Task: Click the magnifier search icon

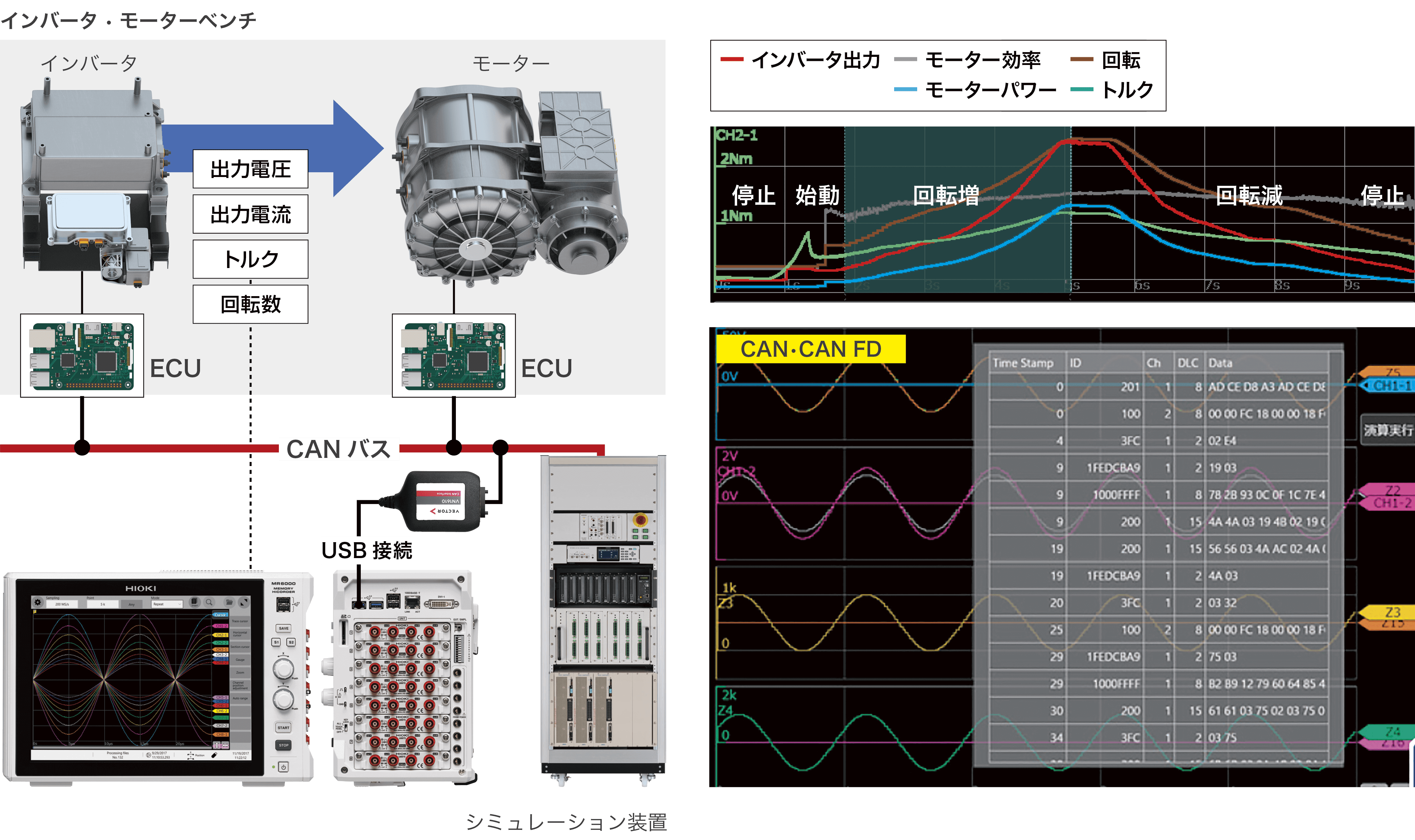Action: tap(209, 602)
